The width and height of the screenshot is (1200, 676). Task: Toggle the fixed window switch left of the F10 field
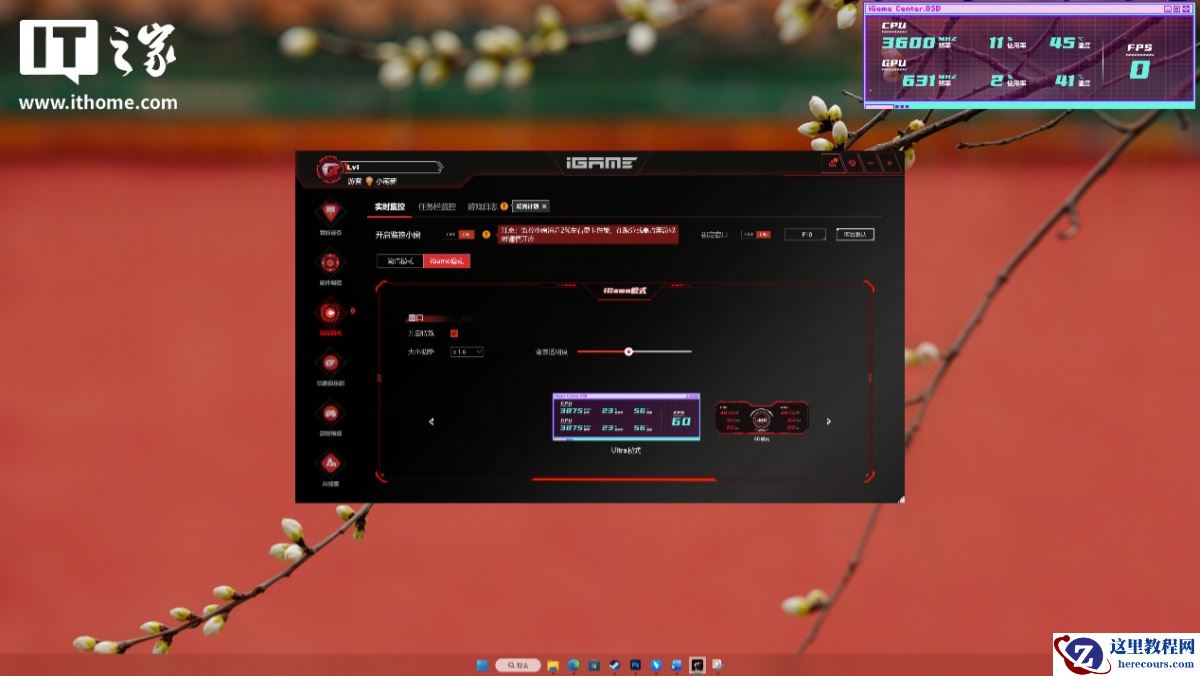pos(756,234)
